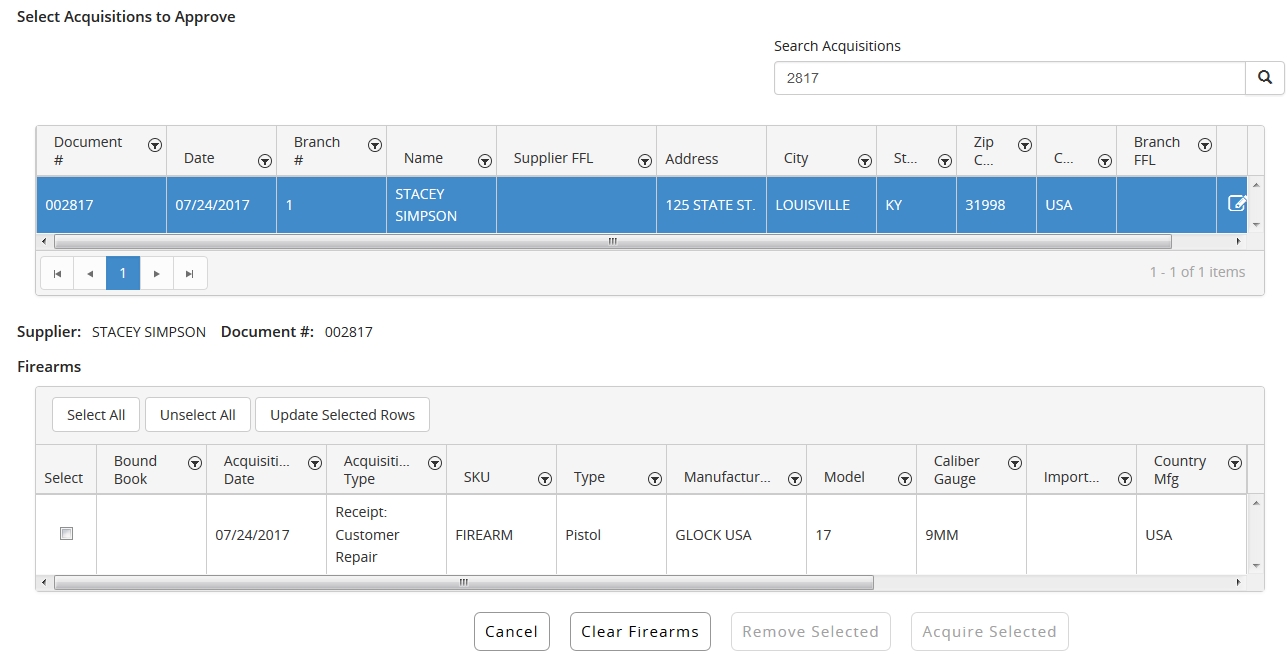Go to first page of acquisitions
The width and height of the screenshot is (1288, 658).
[x=57, y=273]
